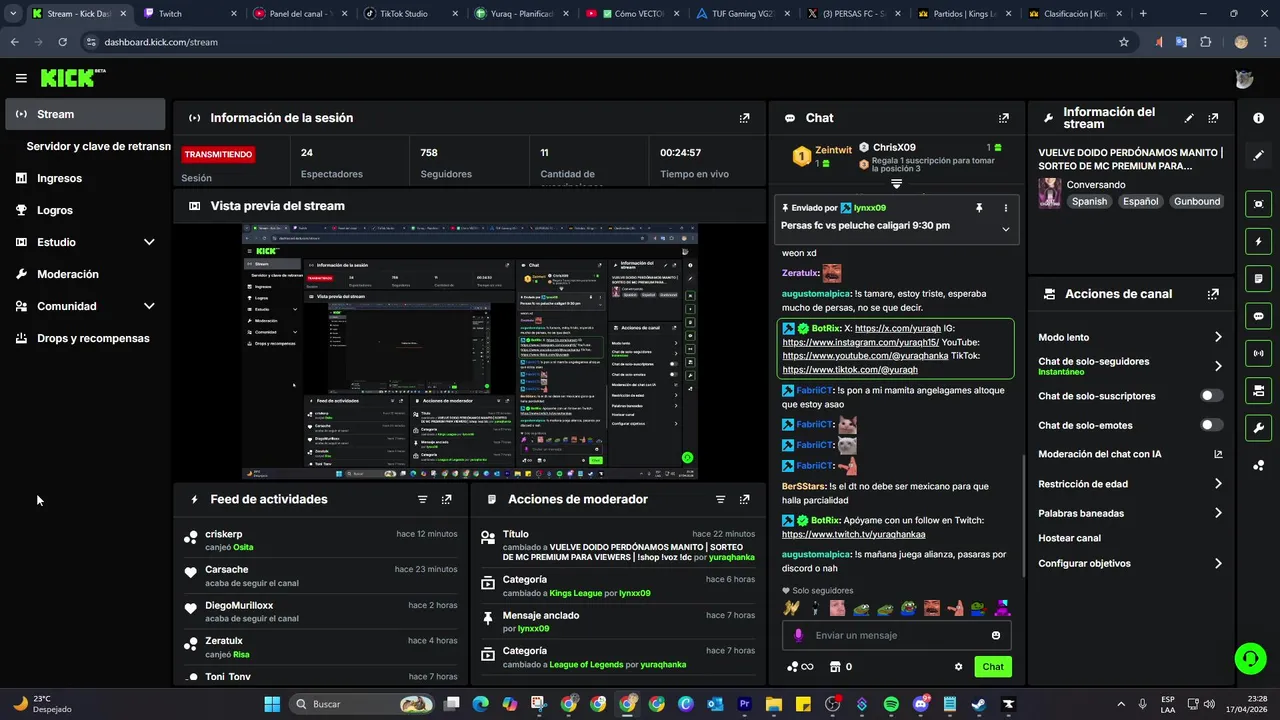The width and height of the screenshot is (1280, 720).
Task: Switch to the Twitch browser tab
Action: click(190, 14)
